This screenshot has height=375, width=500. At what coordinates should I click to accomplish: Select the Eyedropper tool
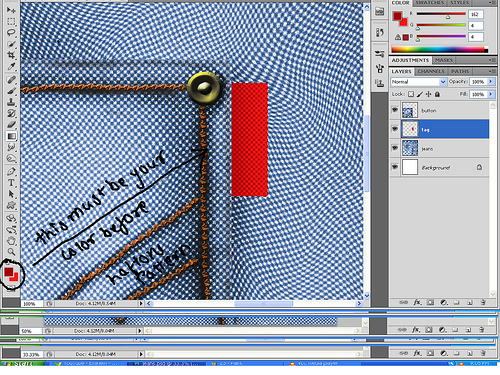tap(11, 66)
